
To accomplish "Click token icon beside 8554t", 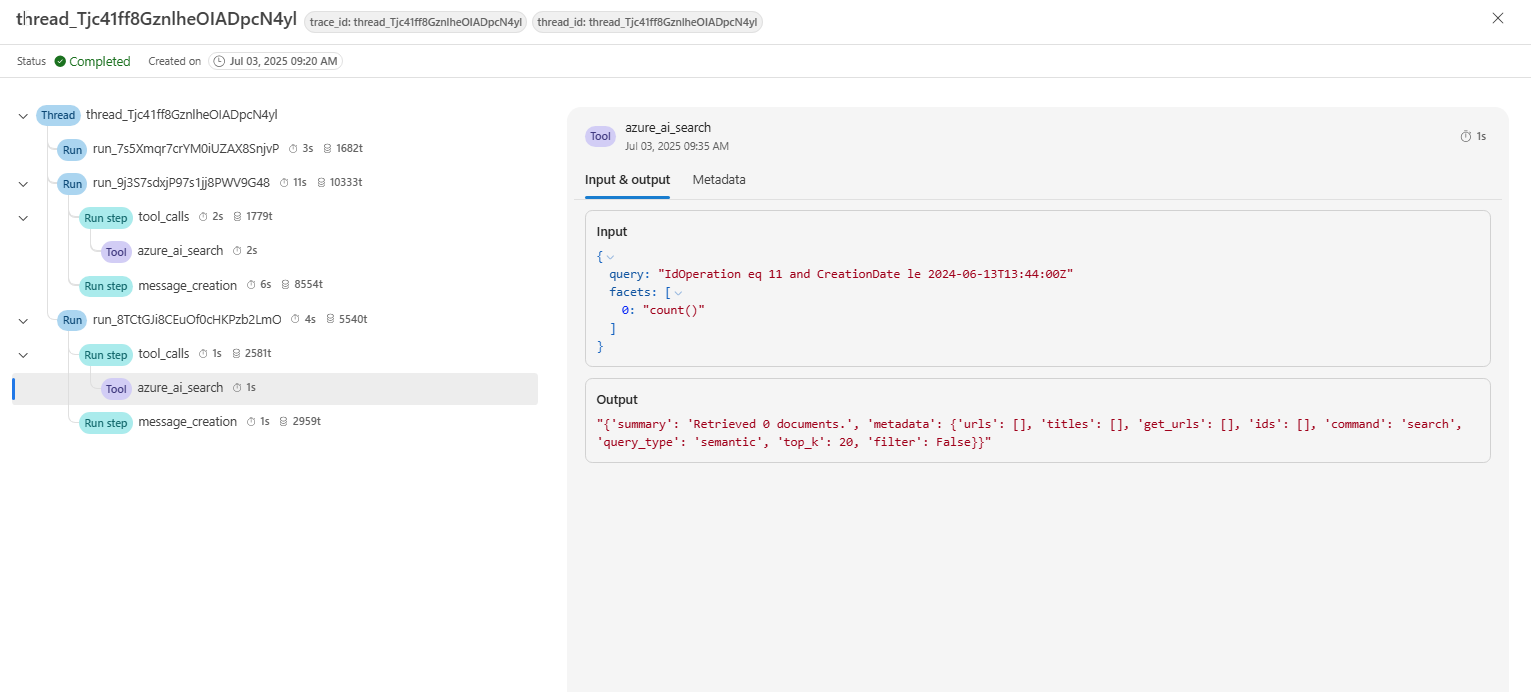I will (x=286, y=285).
